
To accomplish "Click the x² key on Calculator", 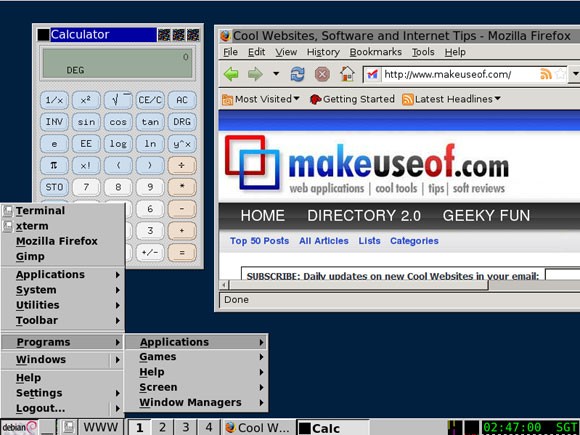I will [86, 100].
